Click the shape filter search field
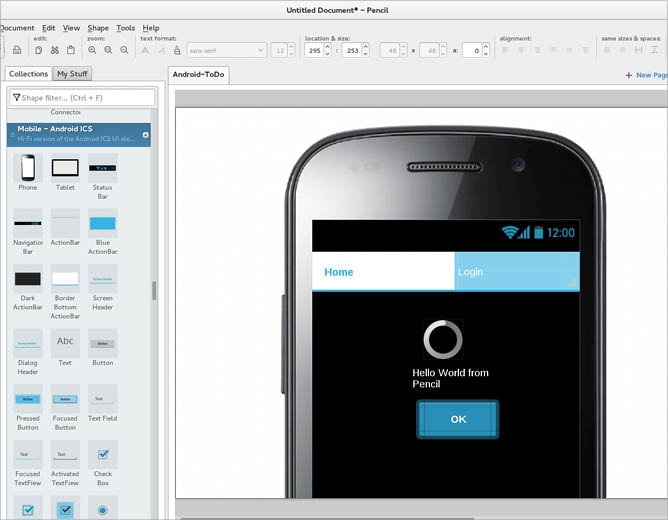Screen dimensions: 668x520 [x=84, y=97]
